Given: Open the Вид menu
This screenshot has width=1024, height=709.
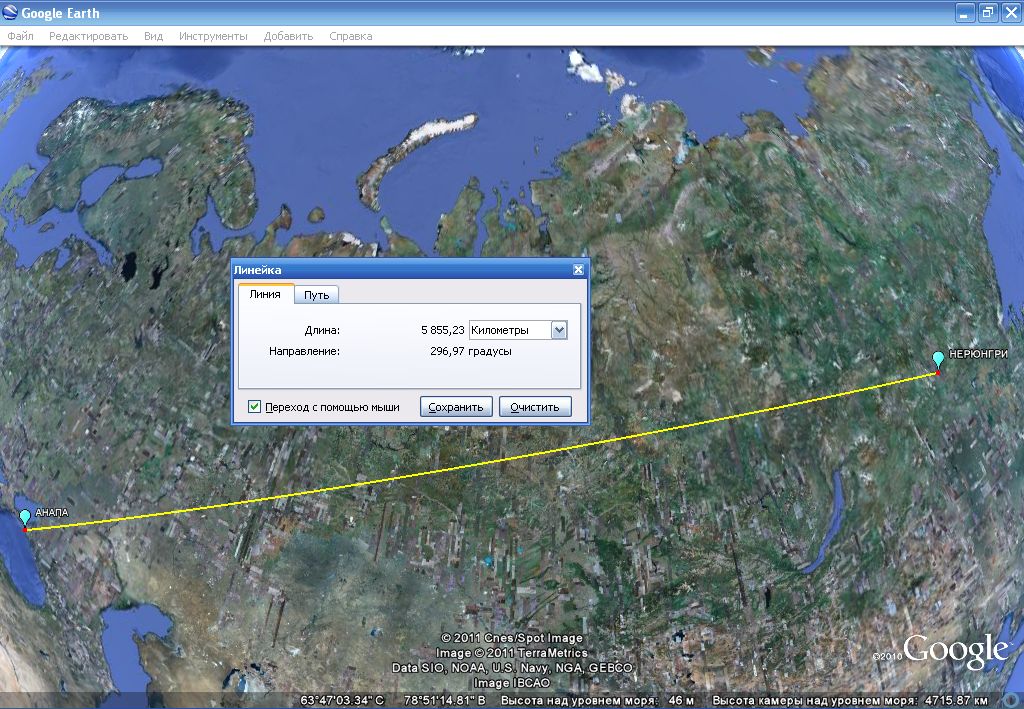Looking at the screenshot, I should [153, 36].
